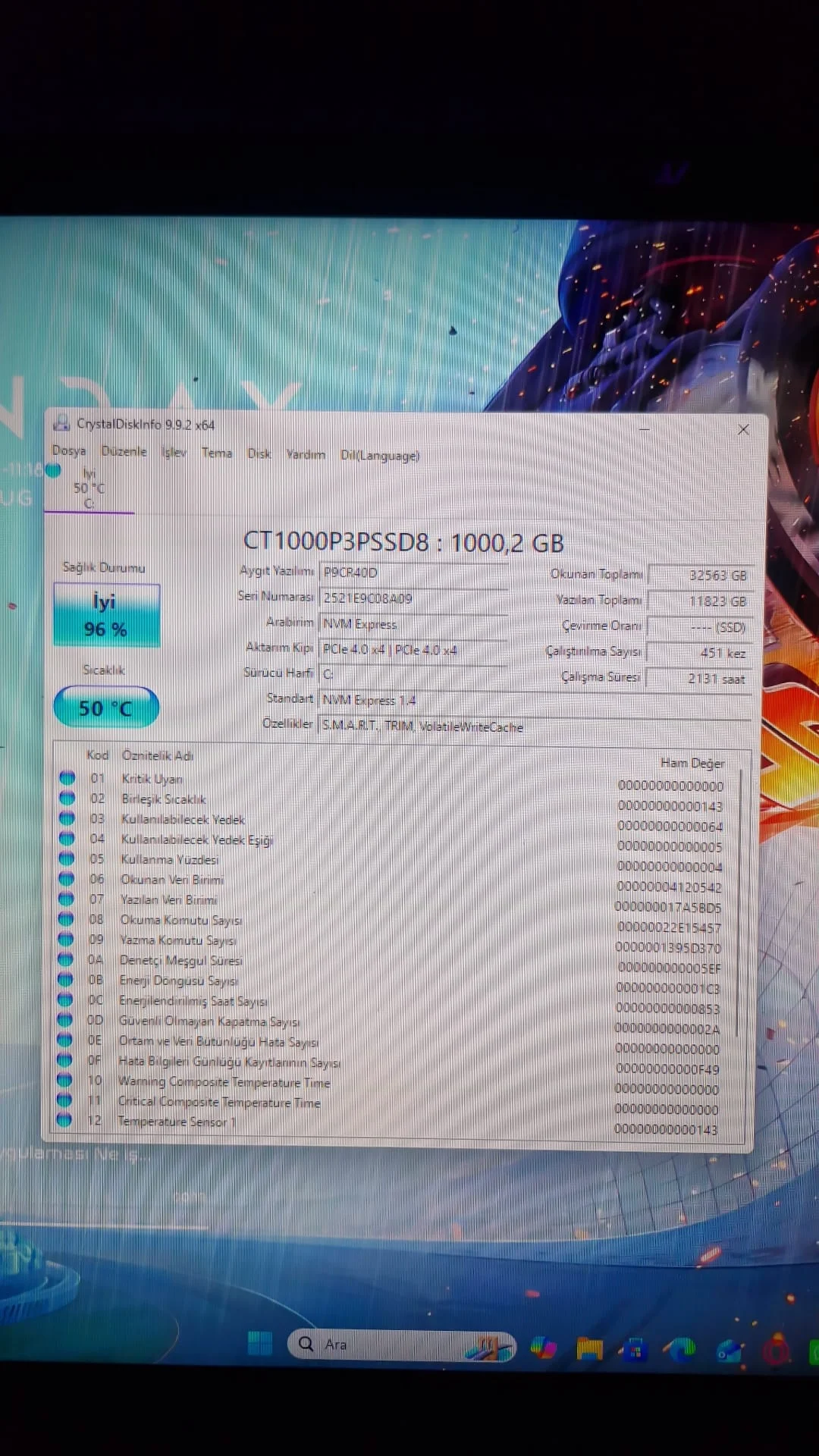
Task: Click status circle for Yazılan Veri Birimi row
Action: coord(67,899)
